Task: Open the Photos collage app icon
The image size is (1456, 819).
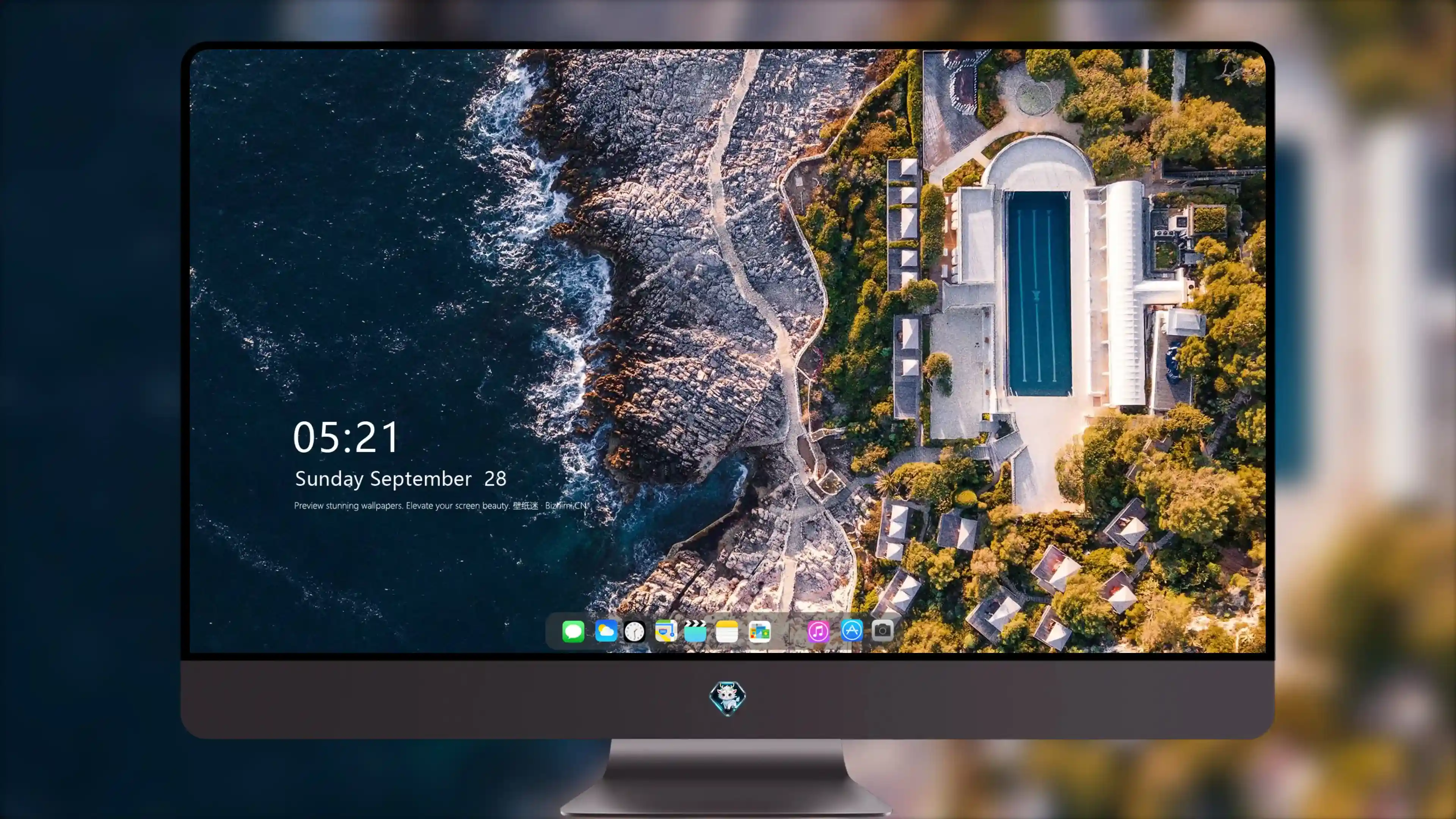Action: (759, 631)
